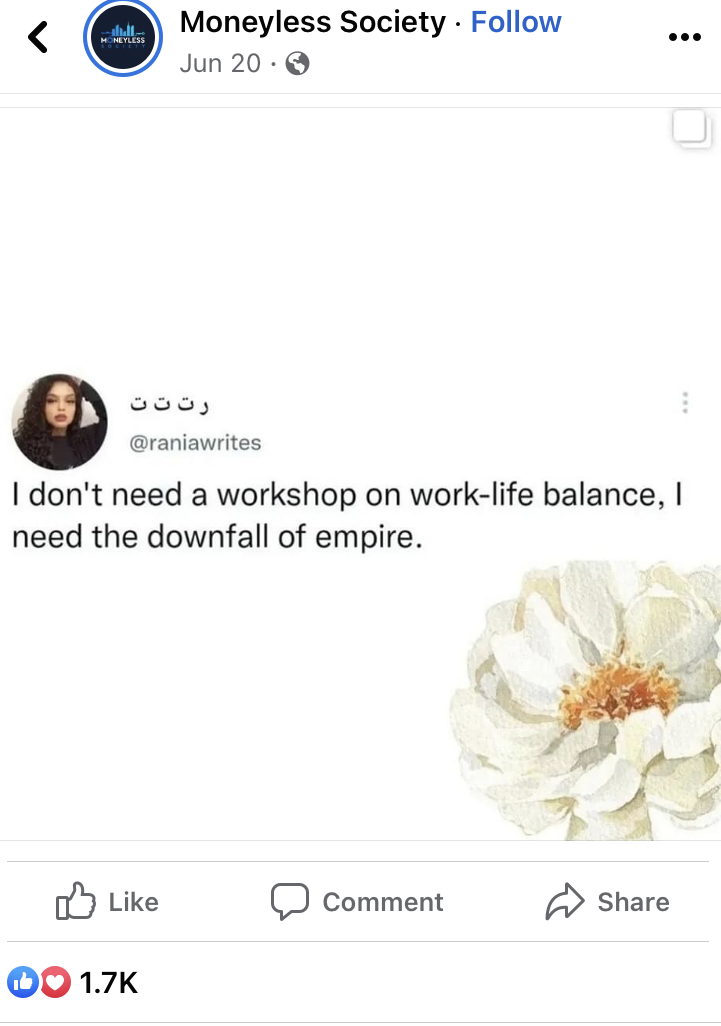Open the Moneyless Society page name
721x1026 pixels.
313,22
